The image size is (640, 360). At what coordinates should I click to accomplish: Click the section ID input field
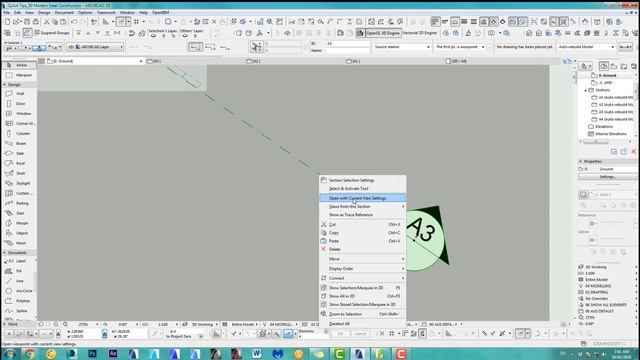[347, 43]
